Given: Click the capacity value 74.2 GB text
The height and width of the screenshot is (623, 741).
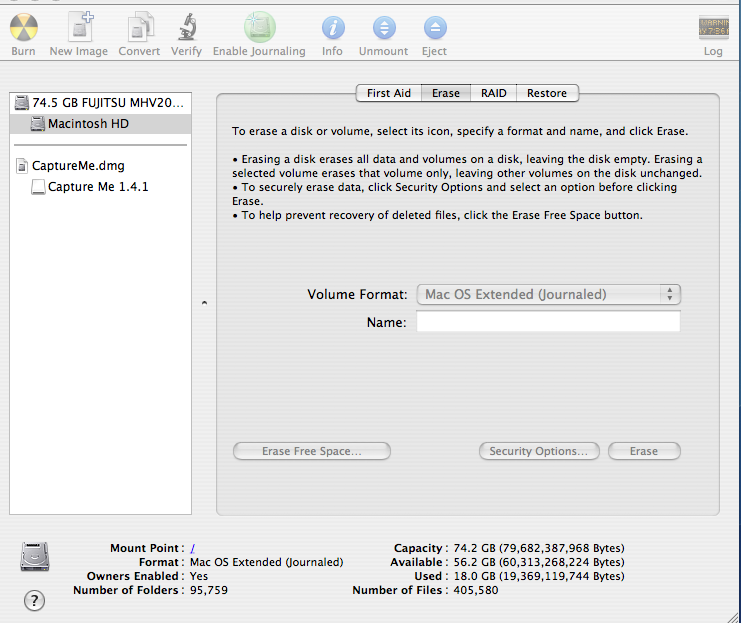Looking at the screenshot, I should pos(539,548).
